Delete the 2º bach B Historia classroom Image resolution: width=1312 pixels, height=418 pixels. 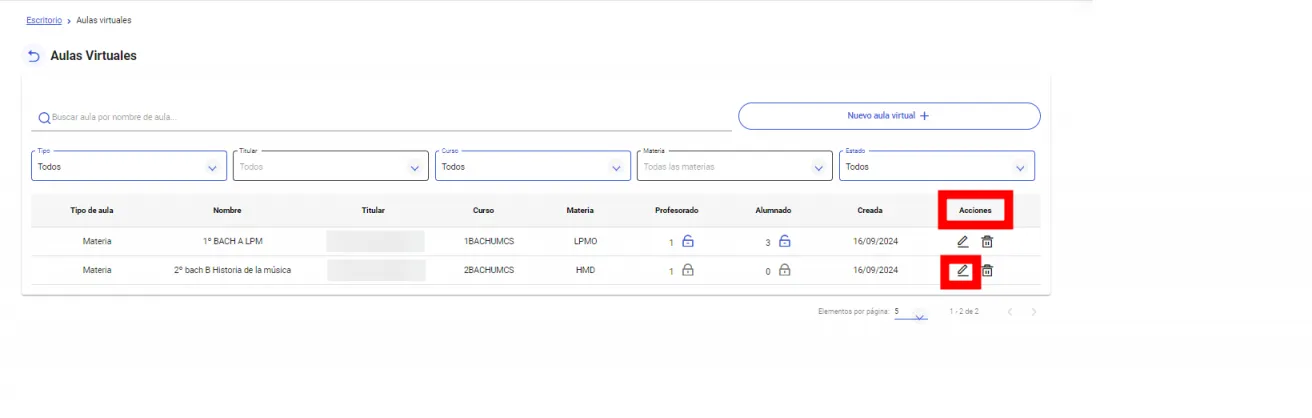click(987, 270)
